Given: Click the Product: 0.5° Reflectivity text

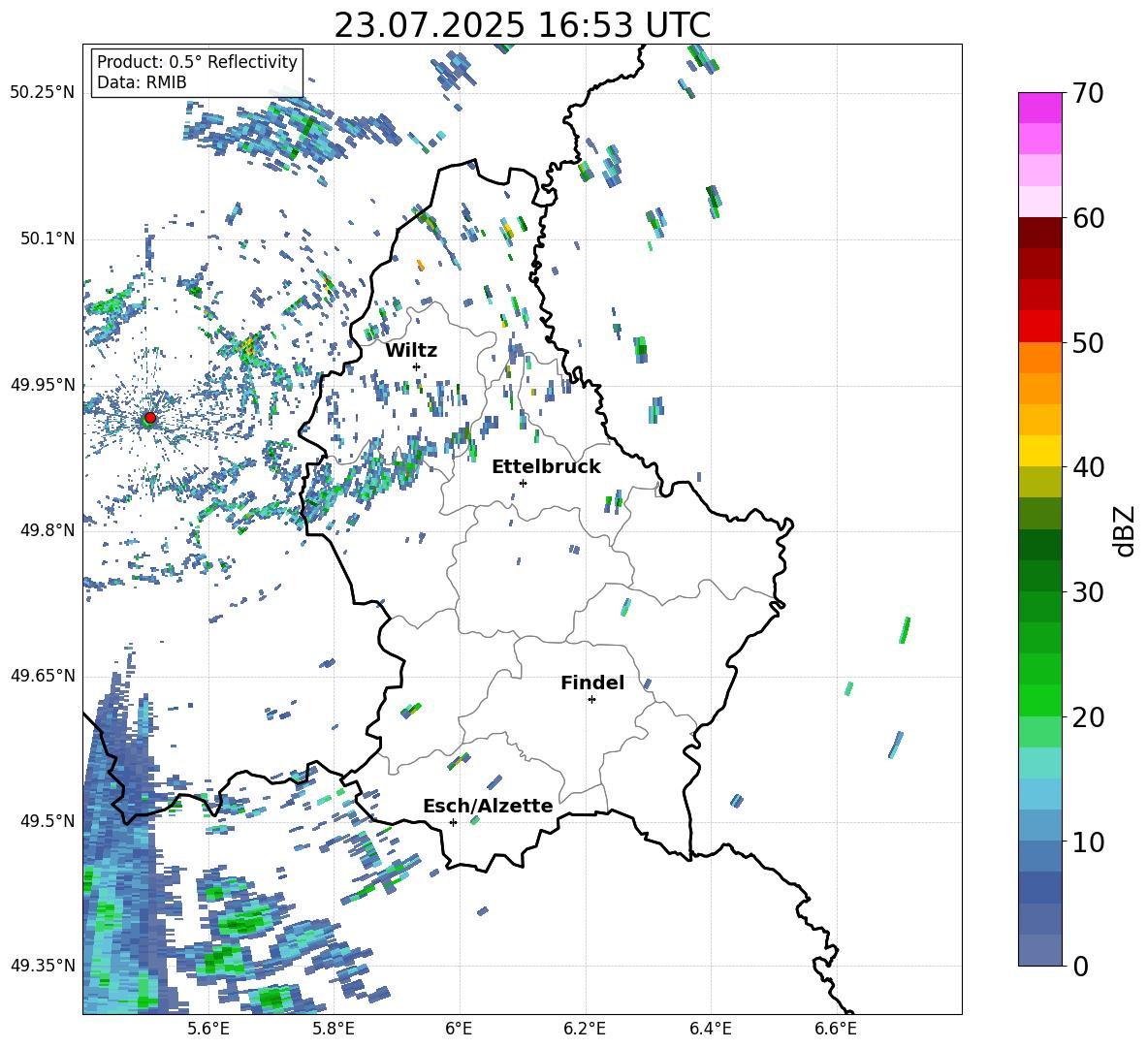Looking at the screenshot, I should [197, 61].
